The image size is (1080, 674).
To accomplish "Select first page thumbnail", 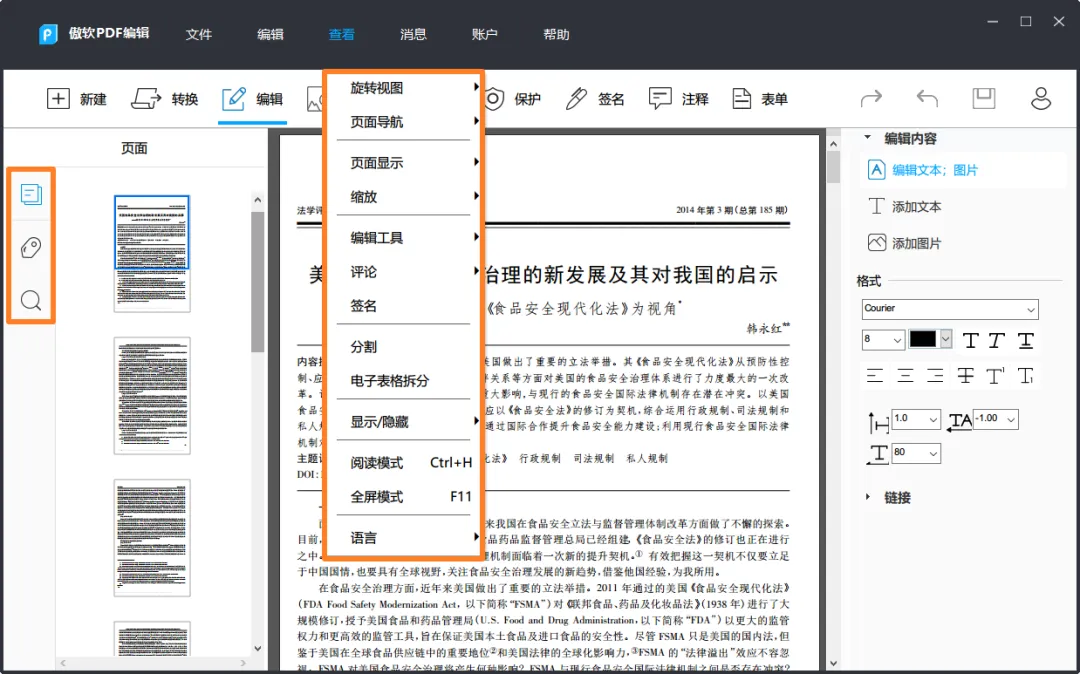I will 152,253.
